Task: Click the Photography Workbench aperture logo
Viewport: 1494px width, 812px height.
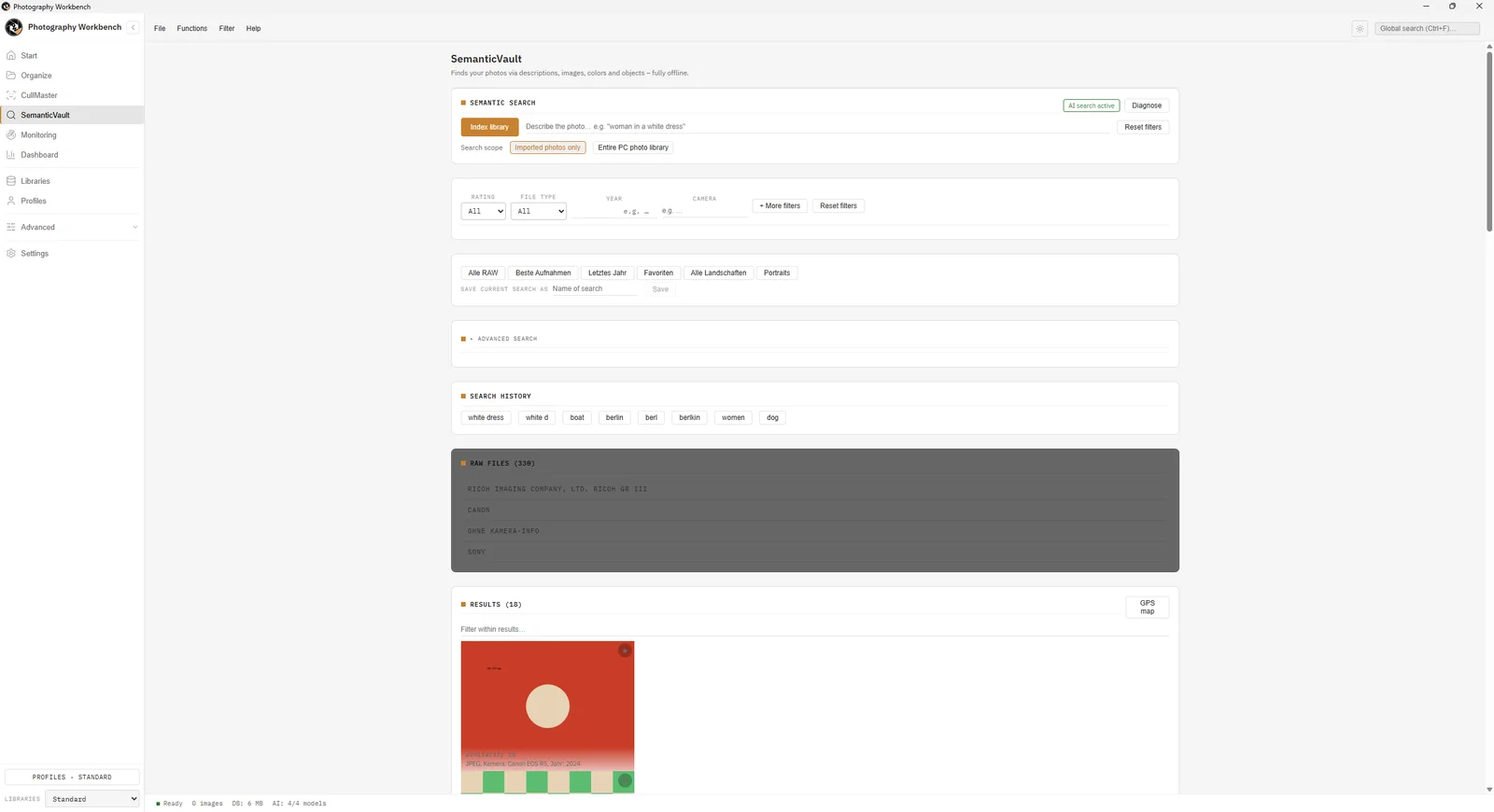Action: (14, 28)
